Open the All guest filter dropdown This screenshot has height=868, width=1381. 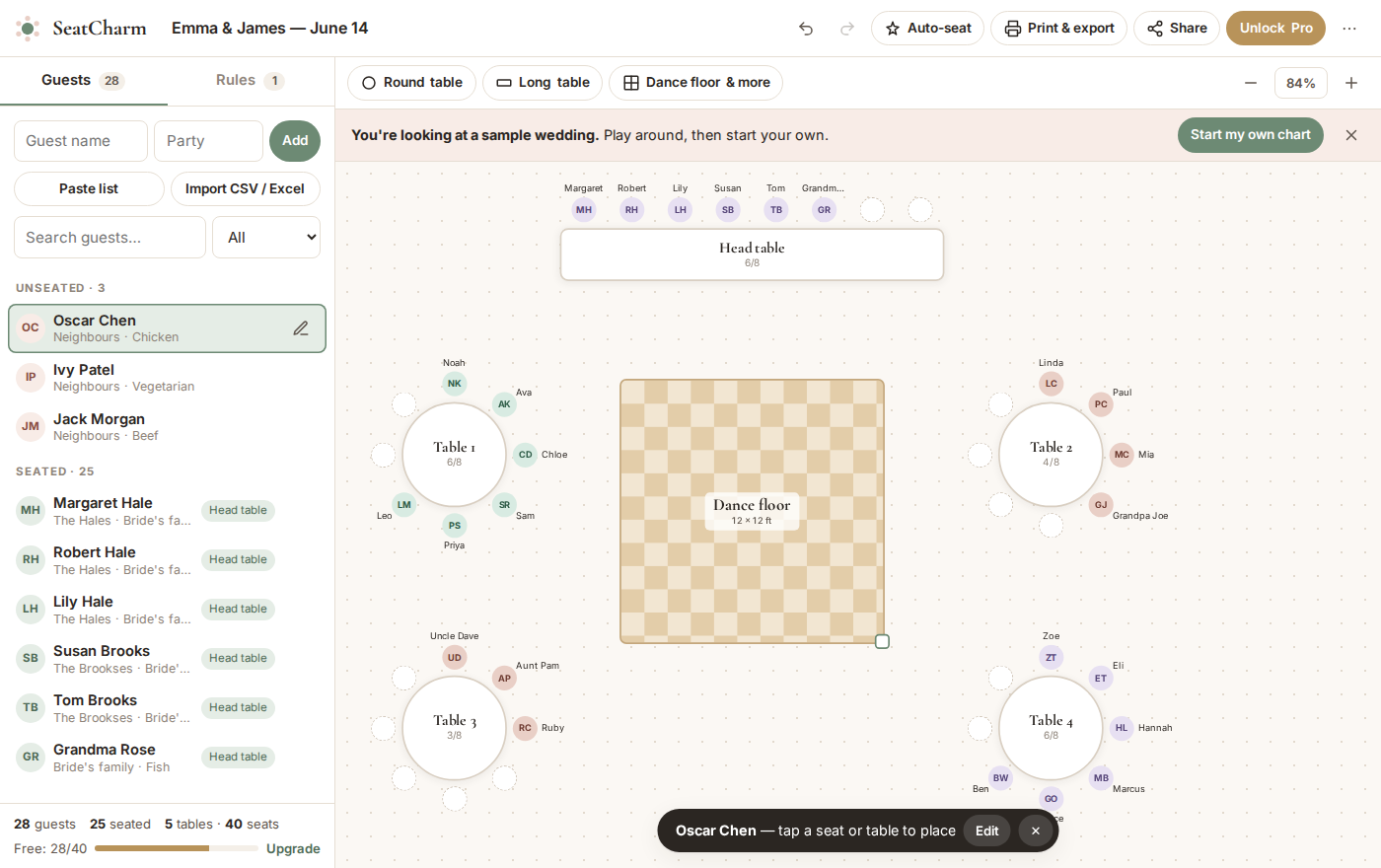point(266,238)
